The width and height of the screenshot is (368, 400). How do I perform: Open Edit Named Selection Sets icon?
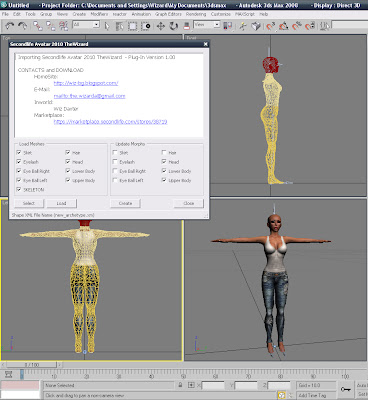click(324, 26)
